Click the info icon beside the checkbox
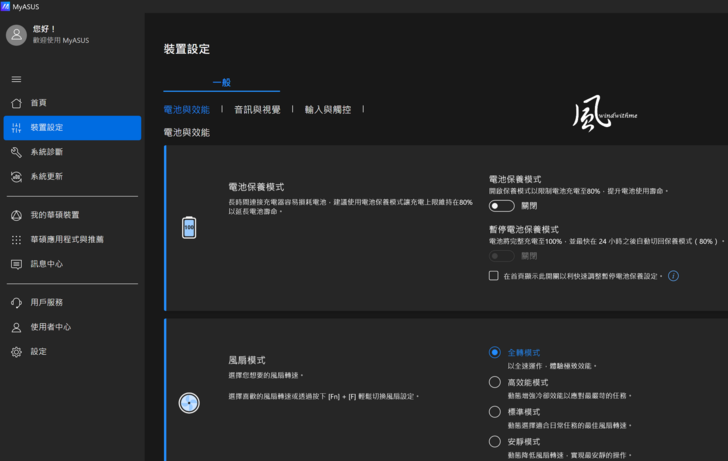The image size is (728, 461). [x=673, y=276]
